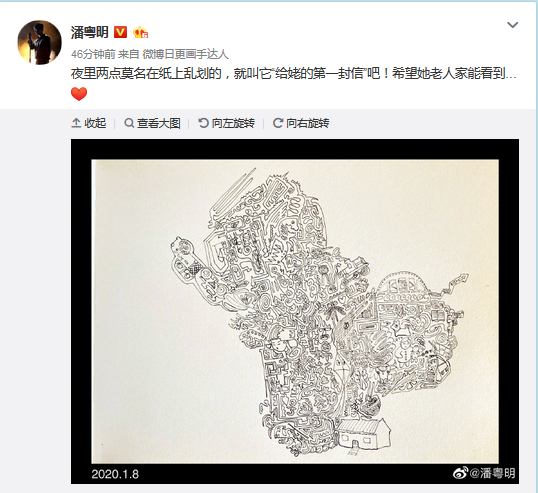Viewport: 538px width, 493px height.
Task: Click the membership crown badge icon
Action: (x=141, y=33)
